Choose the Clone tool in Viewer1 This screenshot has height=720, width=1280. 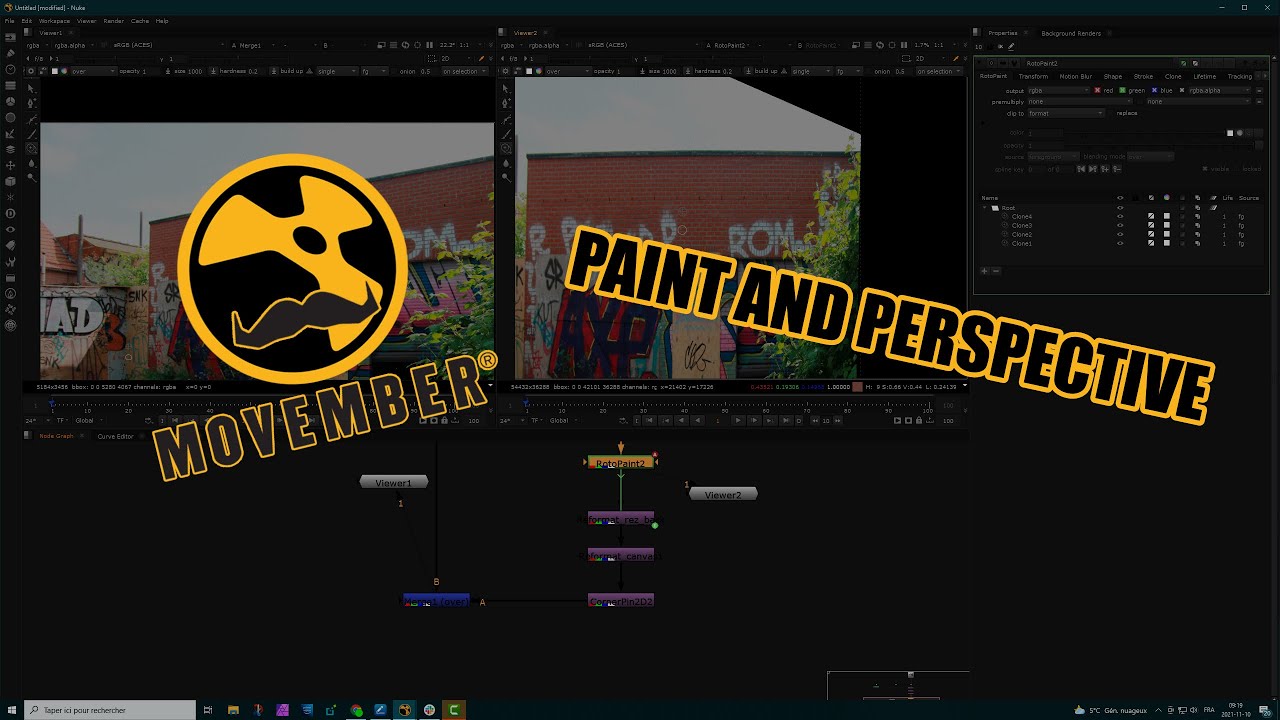coord(31,148)
